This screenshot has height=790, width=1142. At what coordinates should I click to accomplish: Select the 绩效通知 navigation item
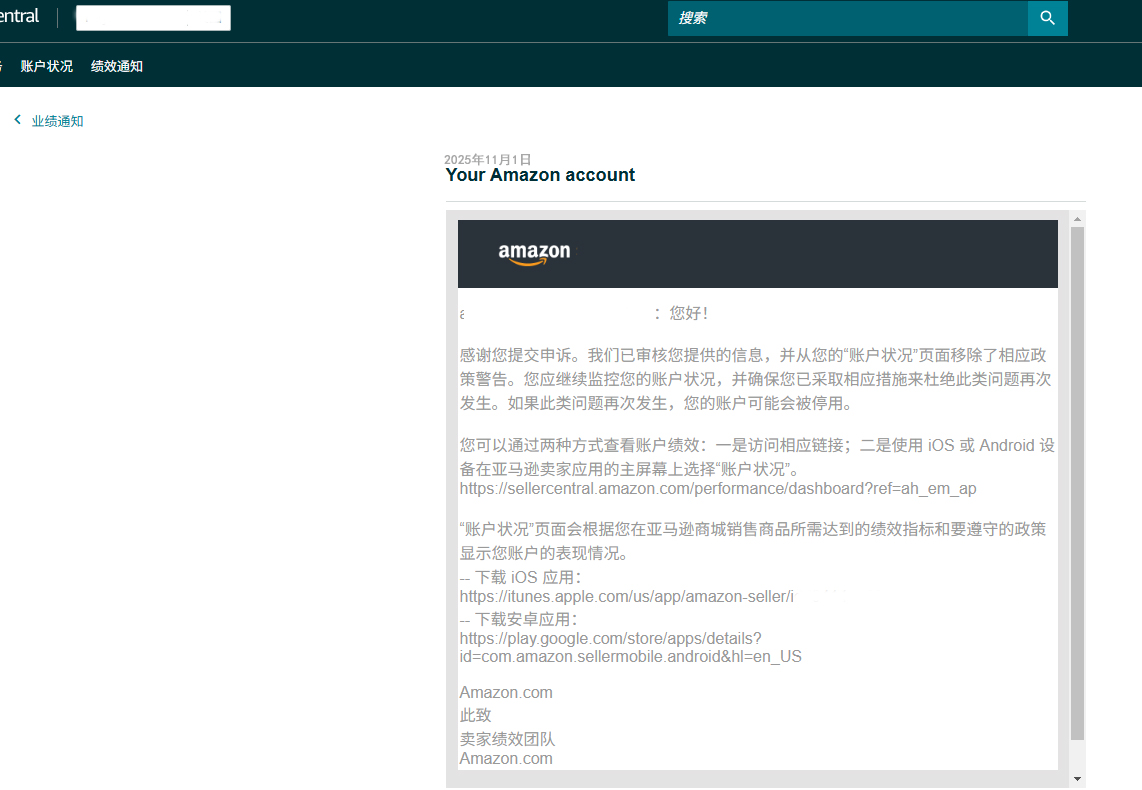117,65
